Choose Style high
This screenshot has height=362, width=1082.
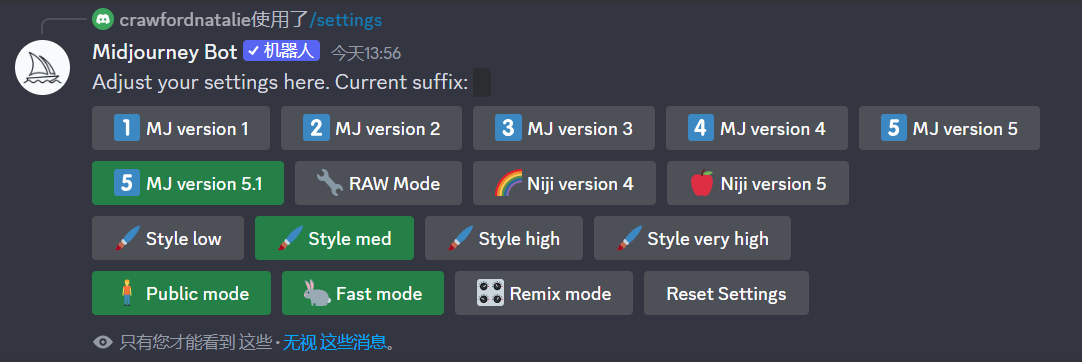[504, 239]
